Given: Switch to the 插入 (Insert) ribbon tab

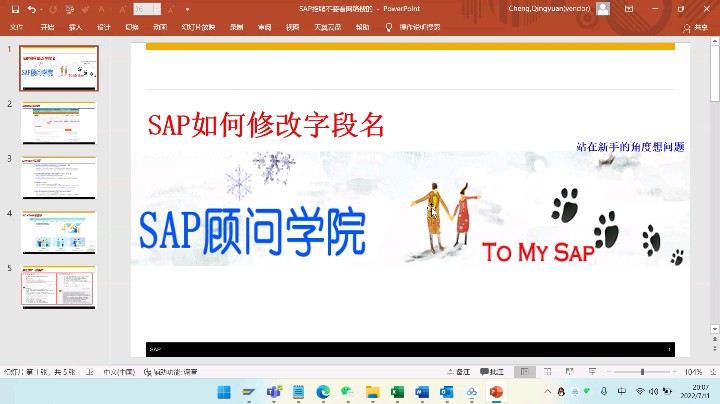Looking at the screenshot, I should tap(75, 27).
